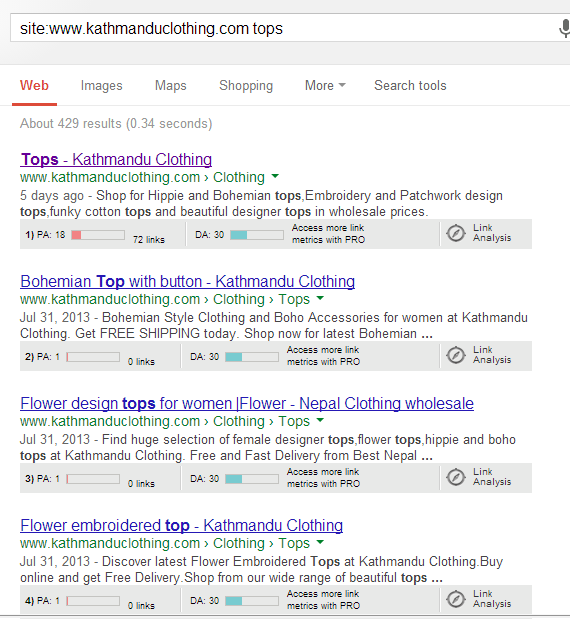Click the '4) PA: 1' label
The height and width of the screenshot is (630, 570).
(x=42, y=601)
